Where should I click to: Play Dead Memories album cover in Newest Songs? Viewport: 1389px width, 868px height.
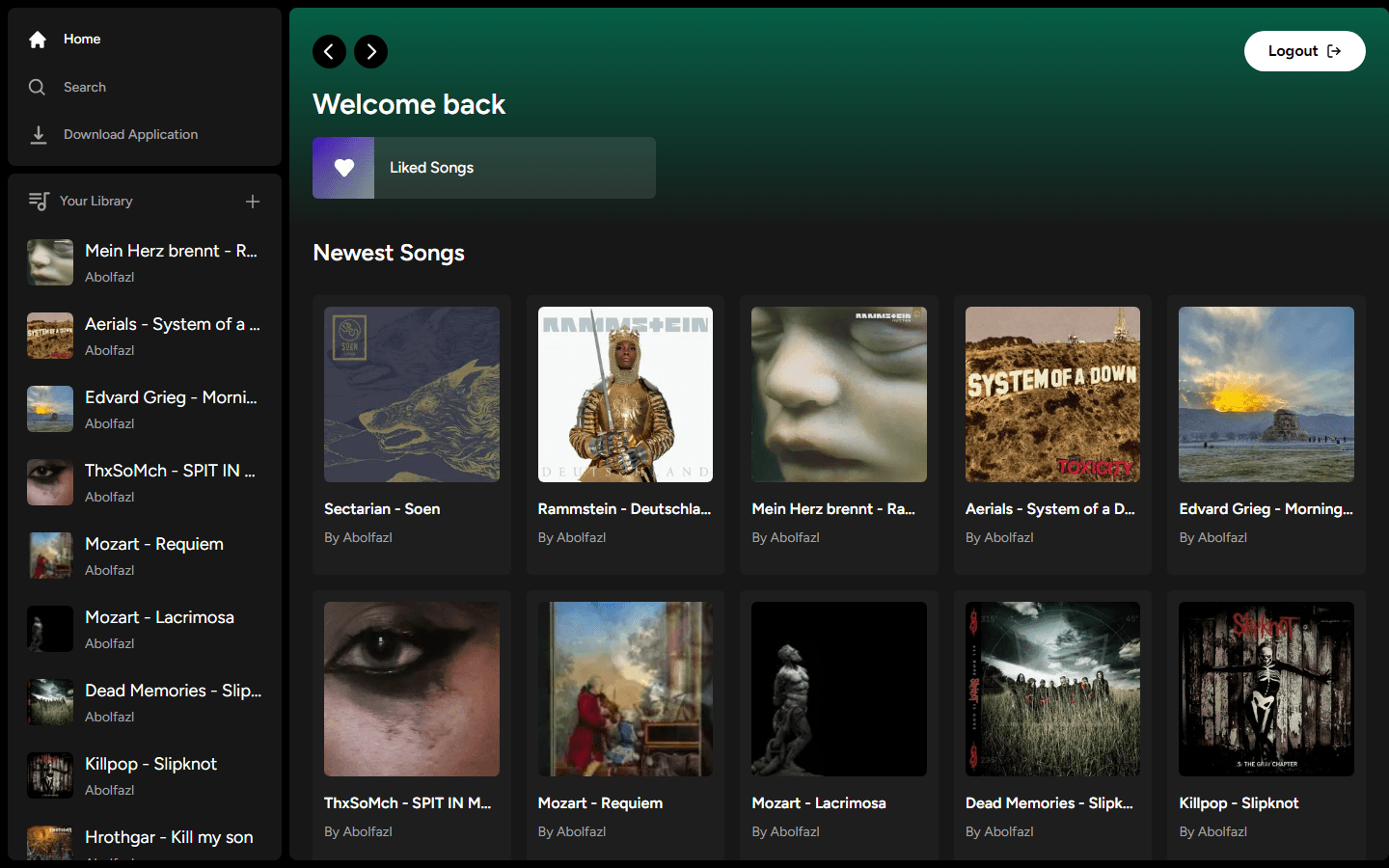coord(1052,690)
